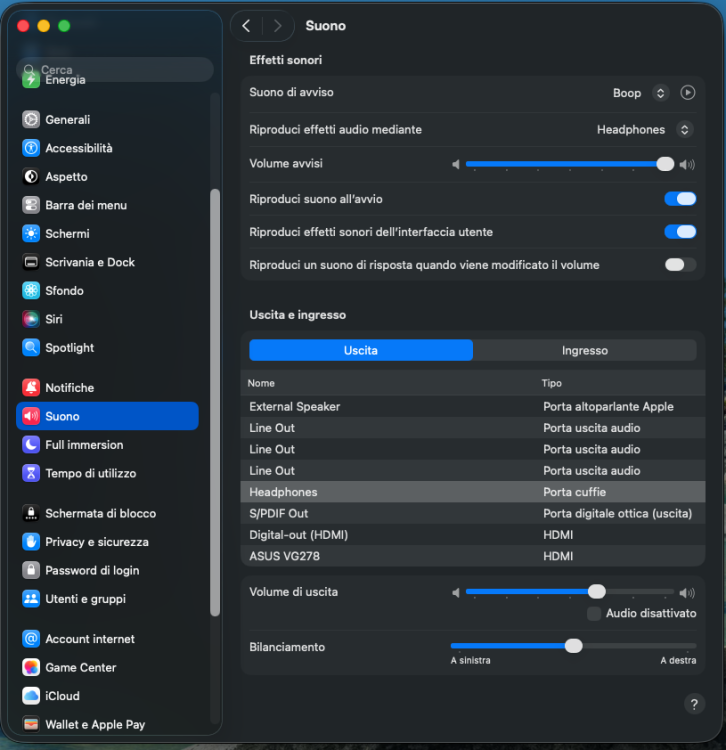Viewport: 726px width, 750px height.
Task: Select Tempo di utilizzo hourglass icon
Action: pos(31,473)
